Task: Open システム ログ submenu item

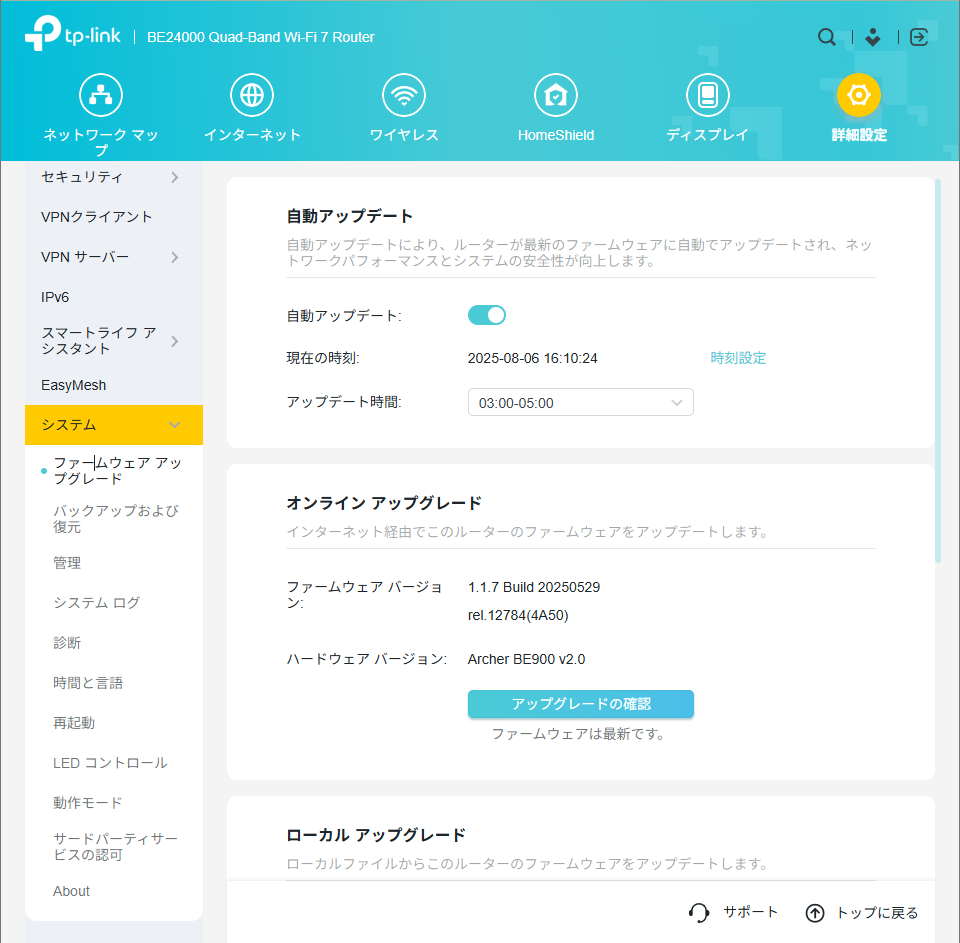Action: tap(97, 603)
